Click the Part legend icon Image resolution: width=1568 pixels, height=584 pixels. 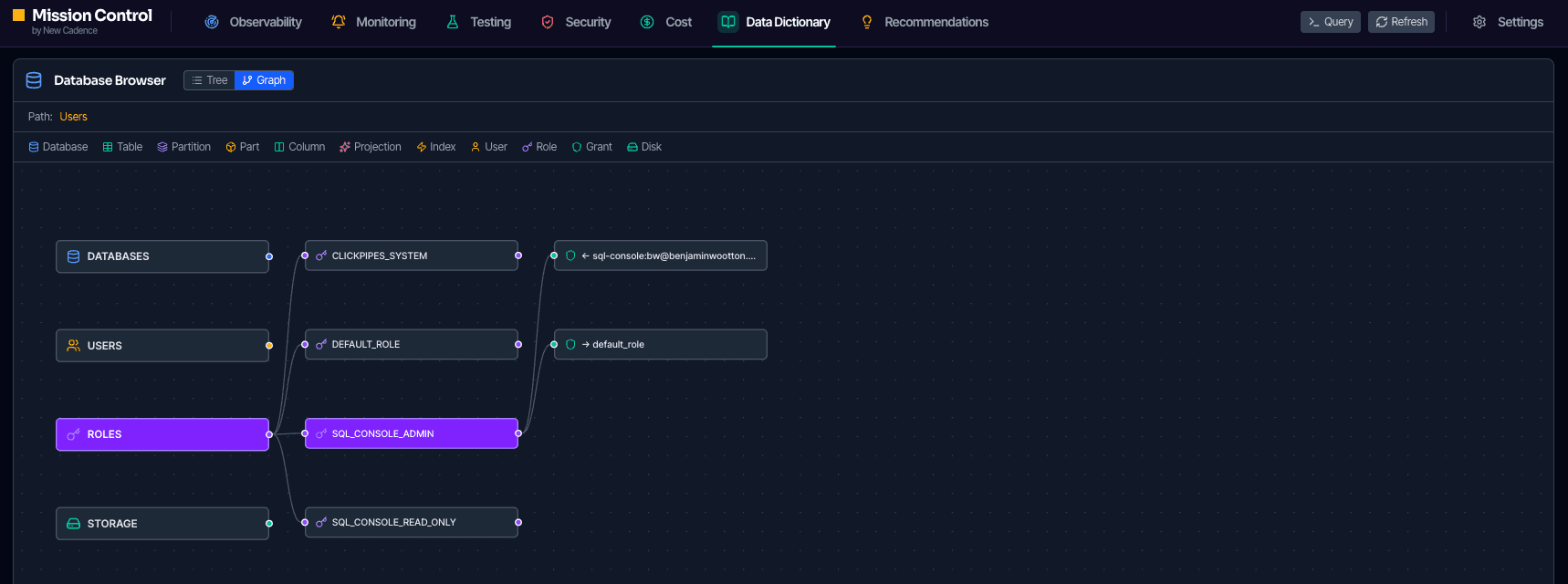(231, 147)
